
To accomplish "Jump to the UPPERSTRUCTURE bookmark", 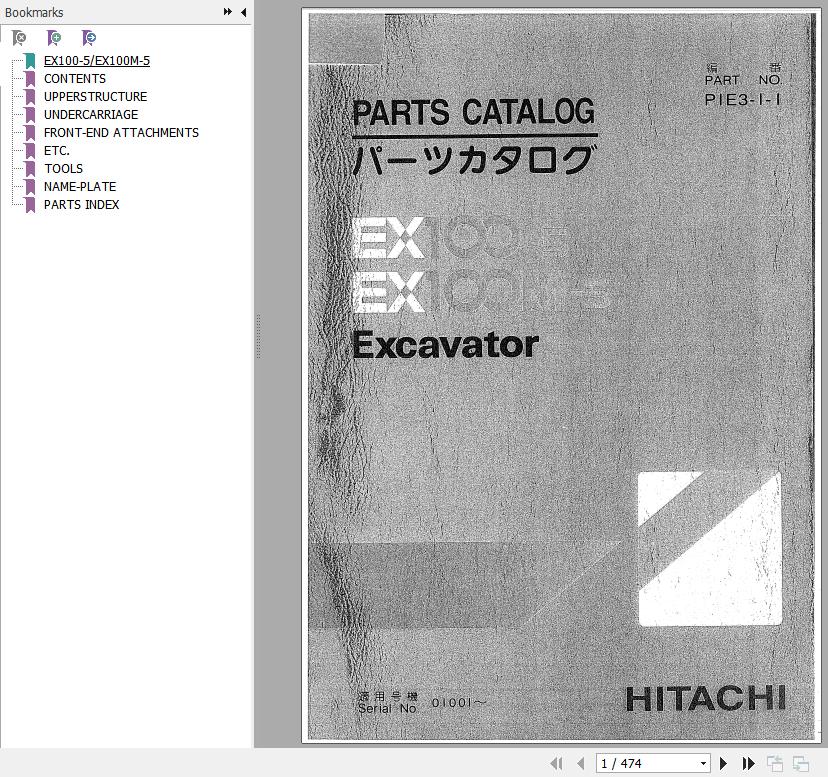I will pos(95,97).
